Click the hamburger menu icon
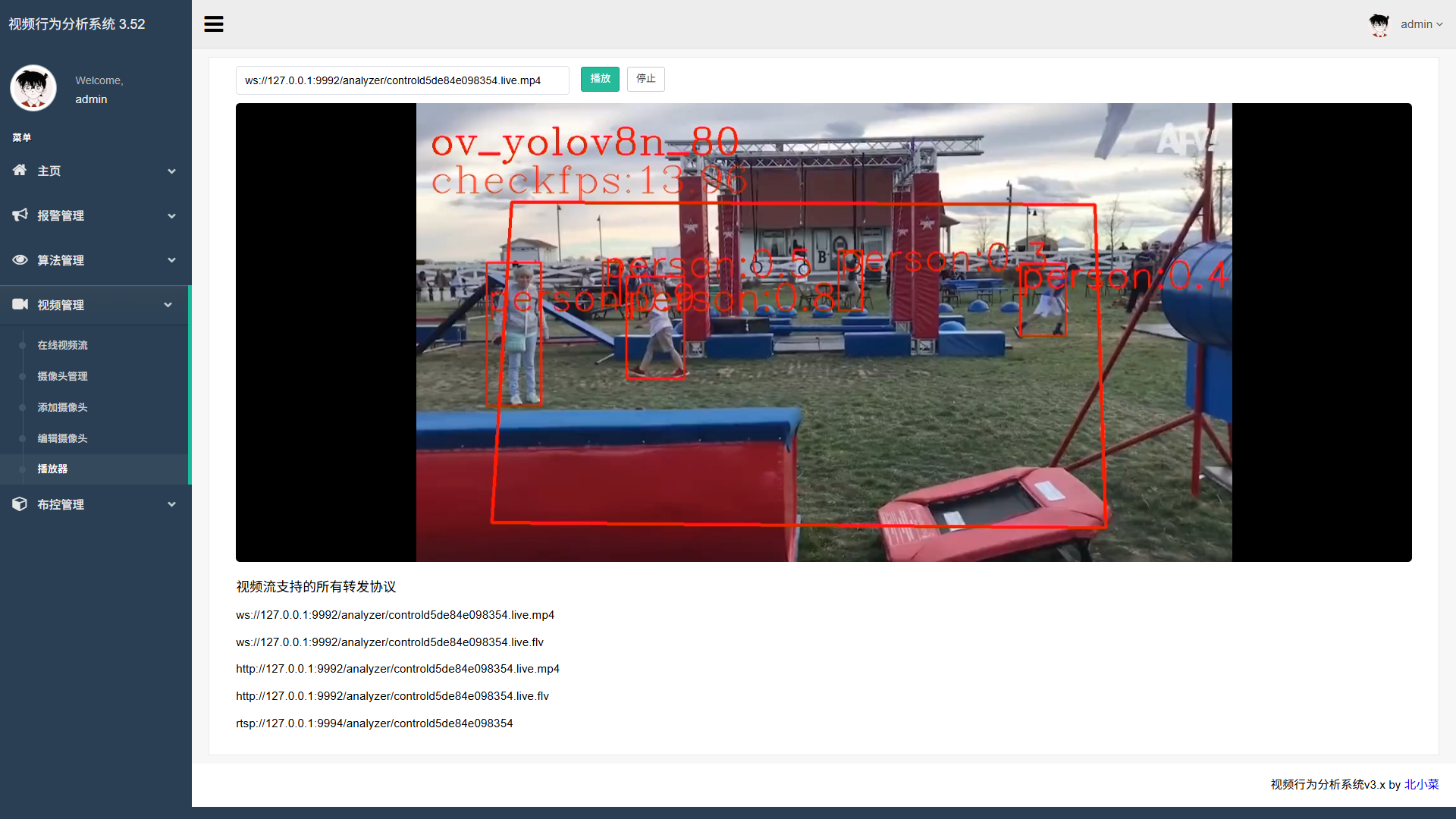Image resolution: width=1456 pixels, height=819 pixels. [214, 24]
